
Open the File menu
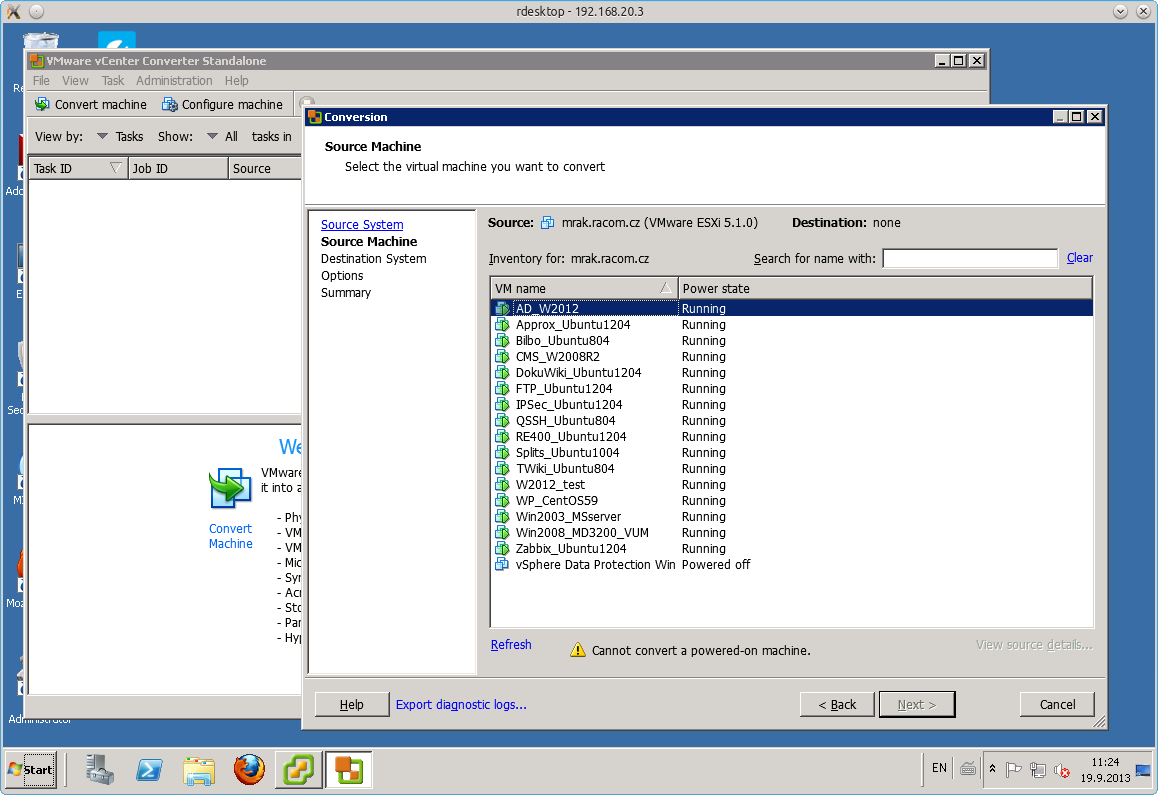[41, 81]
